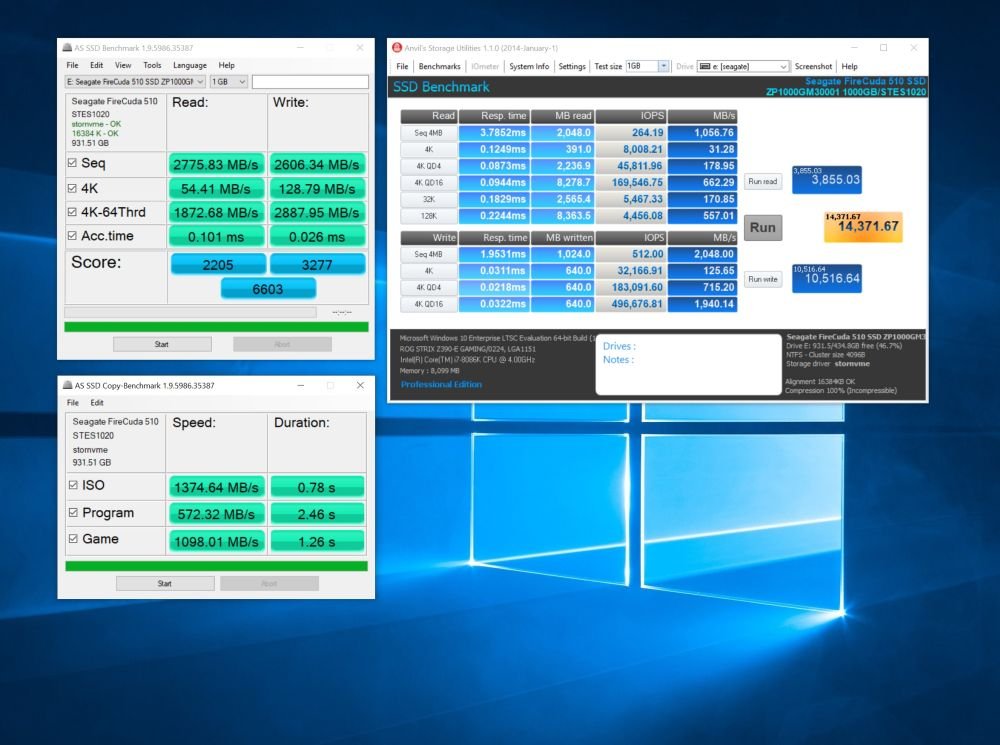Viewport: 1000px width, 745px height.
Task: Expand the Seagate FireCuda 510 drive dropdown
Action: click(x=135, y=82)
